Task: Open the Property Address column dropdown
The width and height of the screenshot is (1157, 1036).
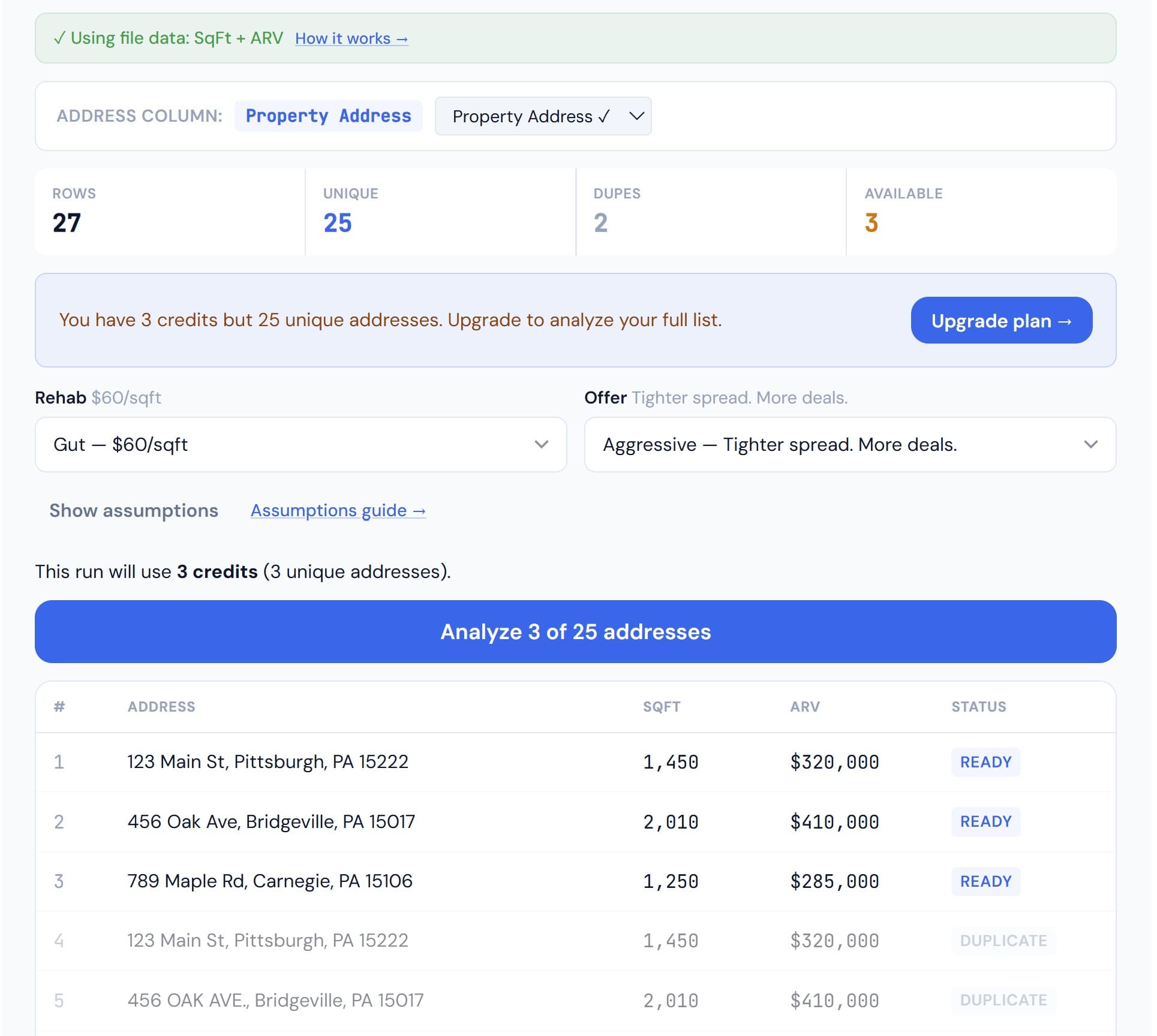Action: (543, 116)
